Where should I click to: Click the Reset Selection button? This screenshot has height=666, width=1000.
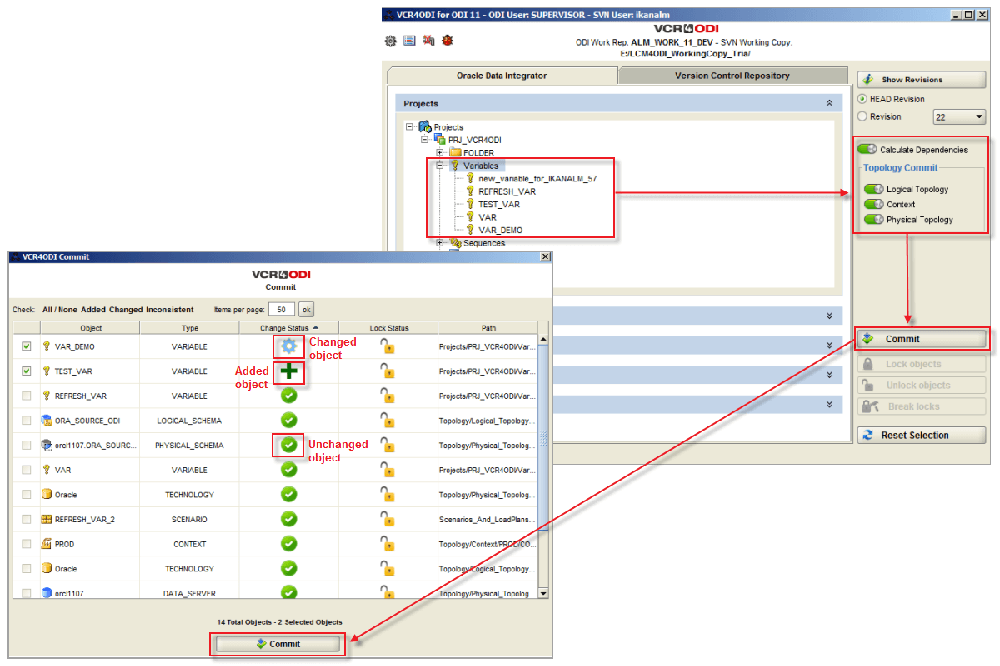[x=922, y=435]
